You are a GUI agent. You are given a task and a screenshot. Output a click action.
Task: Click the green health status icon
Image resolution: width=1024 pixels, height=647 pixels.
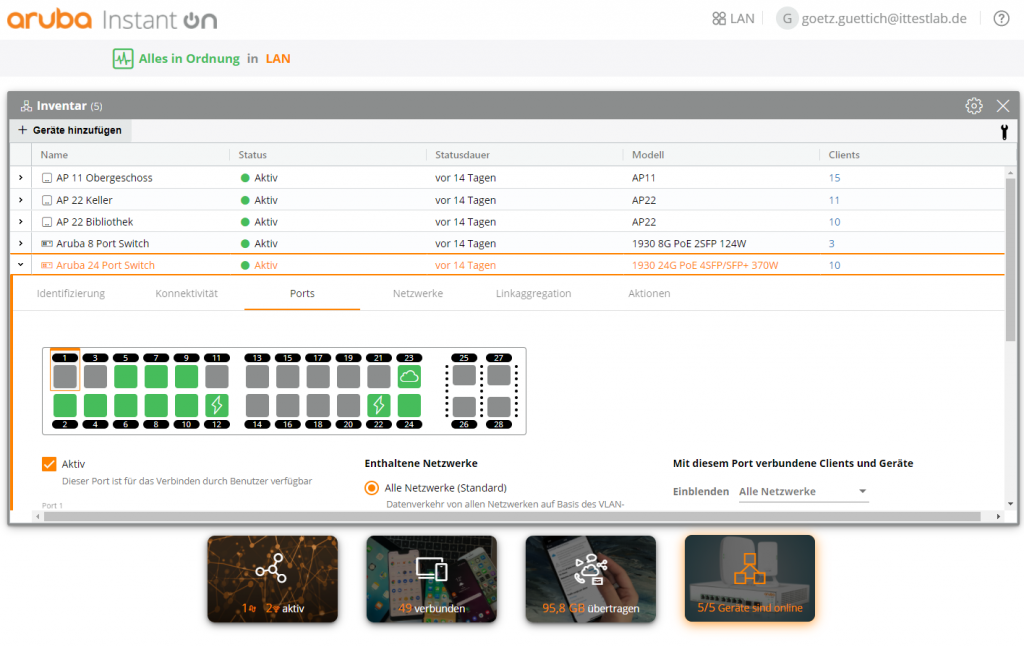point(123,59)
